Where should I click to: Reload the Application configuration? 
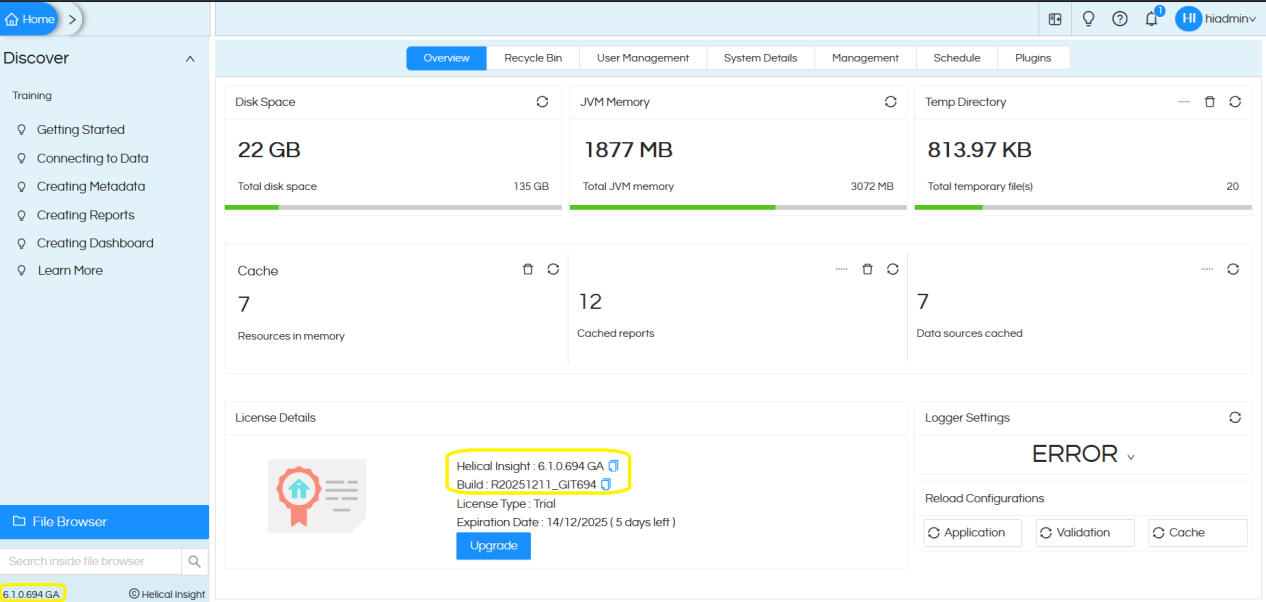coord(971,532)
